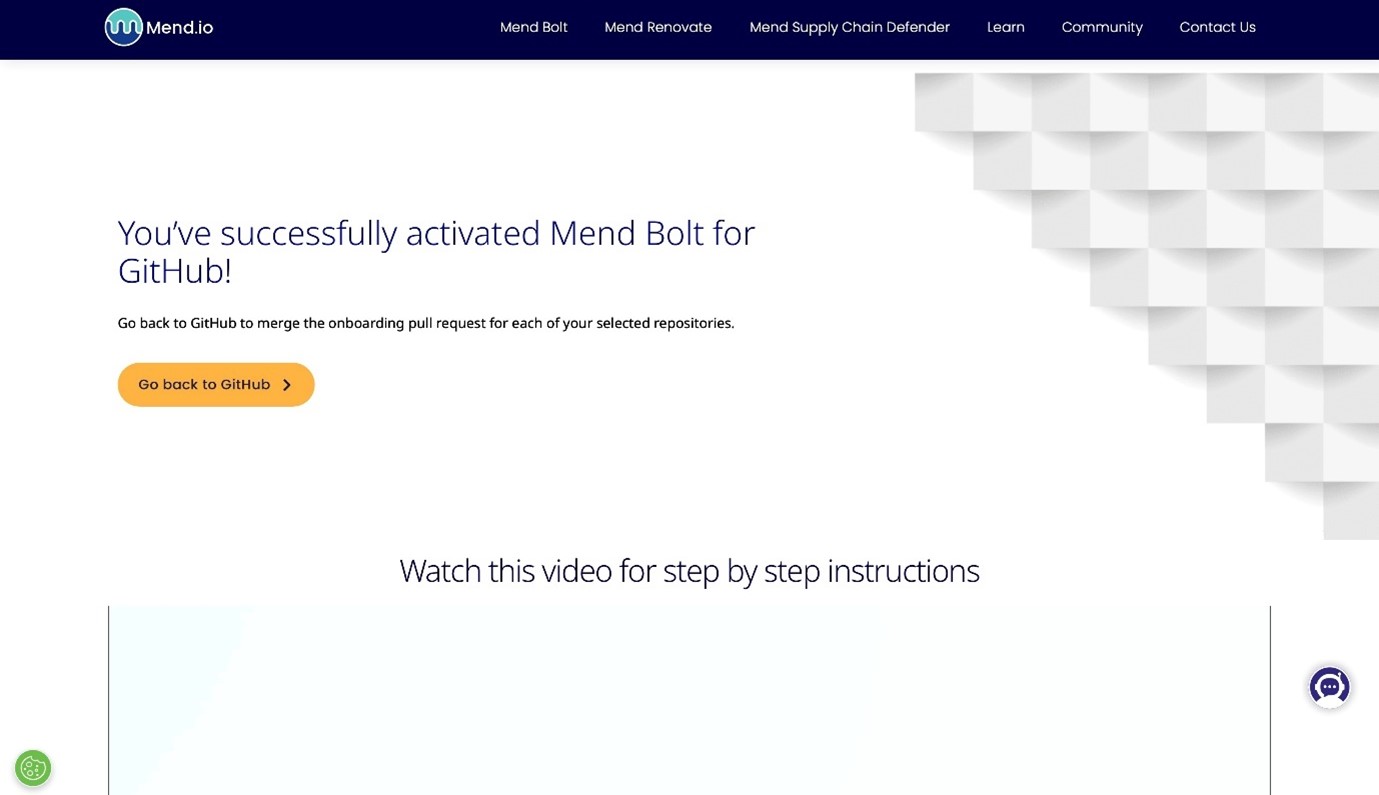Open the chat support bubble icon
Viewport: 1379px width, 795px height.
pos(1329,687)
